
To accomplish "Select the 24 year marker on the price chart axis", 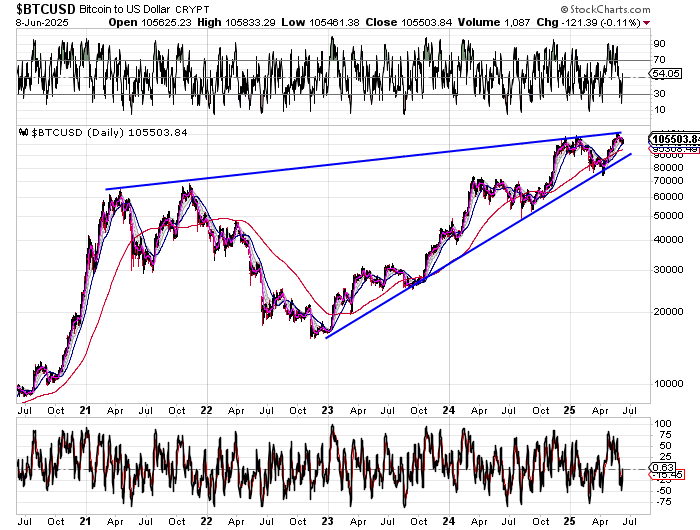I will (452, 410).
